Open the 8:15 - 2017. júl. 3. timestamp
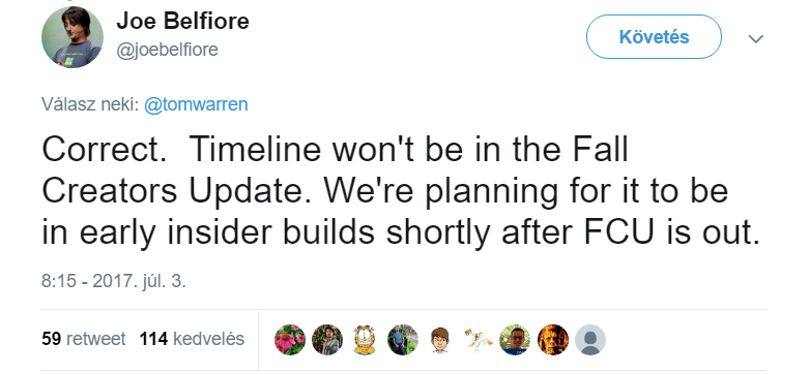This screenshot has height=374, width=810. point(113,282)
